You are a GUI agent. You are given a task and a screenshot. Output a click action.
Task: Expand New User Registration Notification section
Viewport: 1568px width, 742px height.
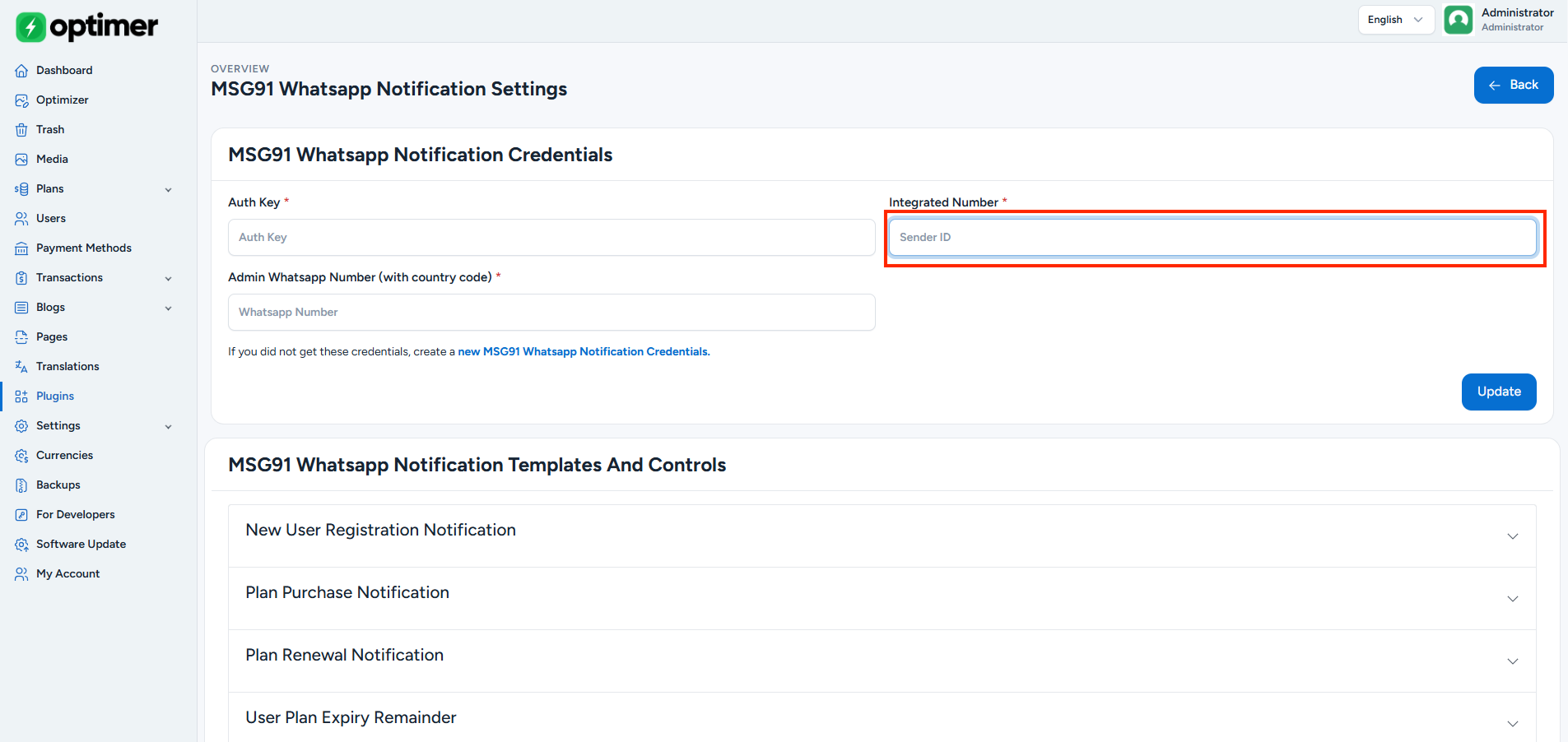(882, 536)
